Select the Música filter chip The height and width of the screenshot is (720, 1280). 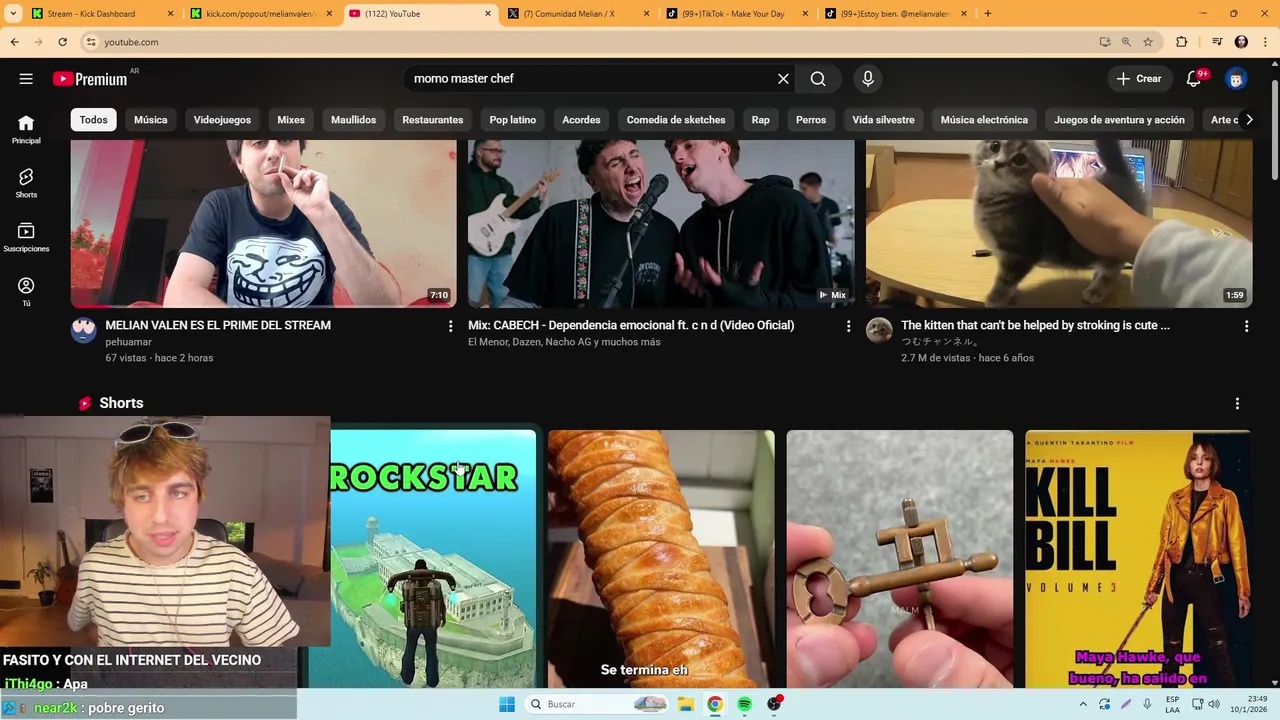coord(151,120)
